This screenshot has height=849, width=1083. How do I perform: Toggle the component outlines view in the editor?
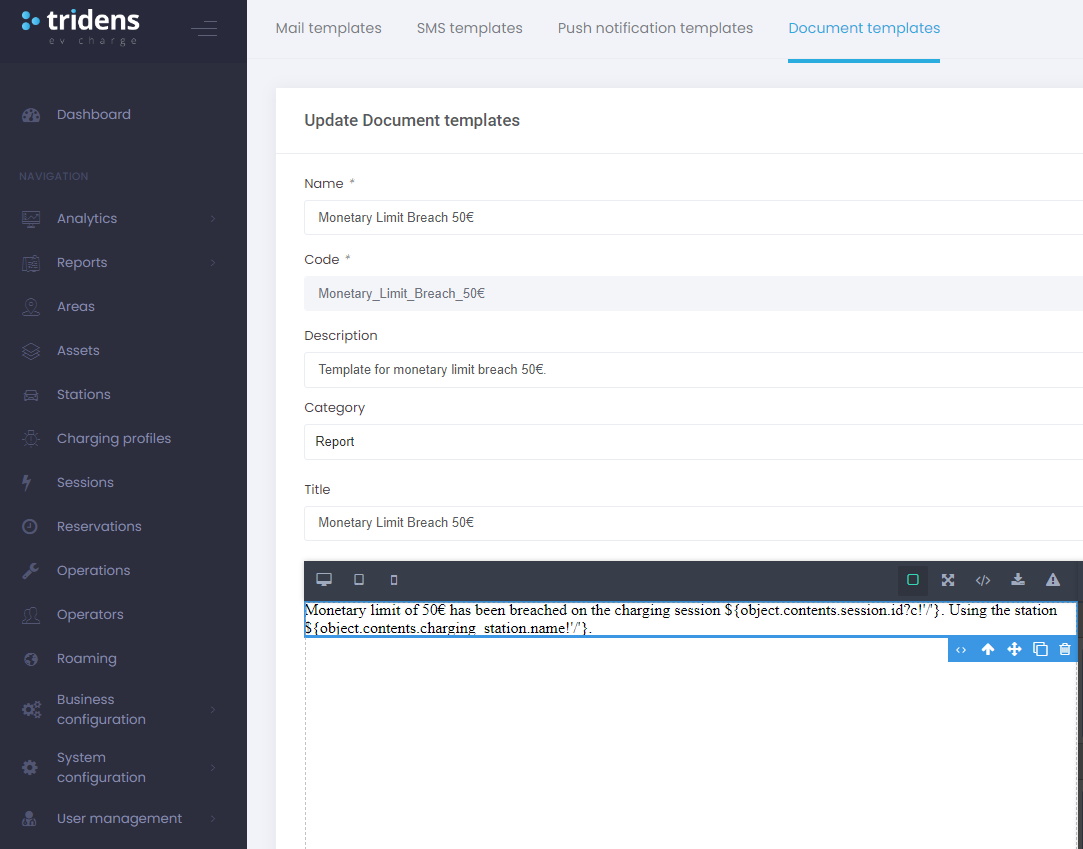[912, 579]
